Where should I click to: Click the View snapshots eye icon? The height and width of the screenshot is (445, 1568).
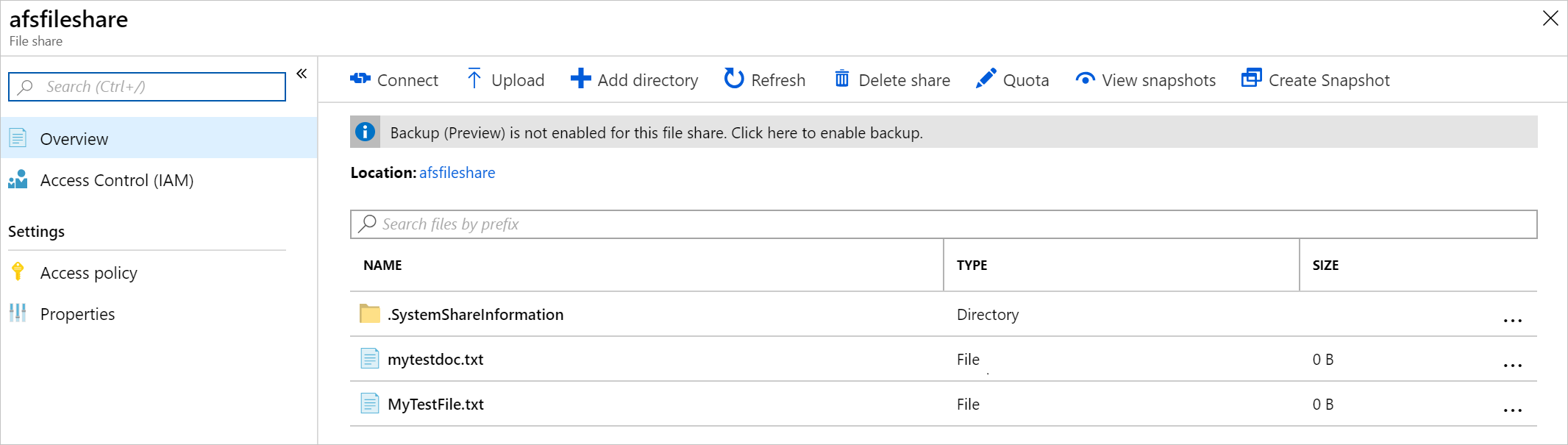(1085, 79)
